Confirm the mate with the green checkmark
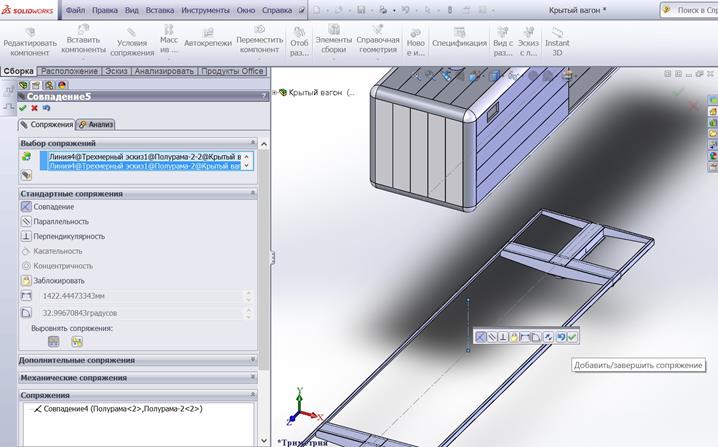The image size is (718, 447). [22, 108]
